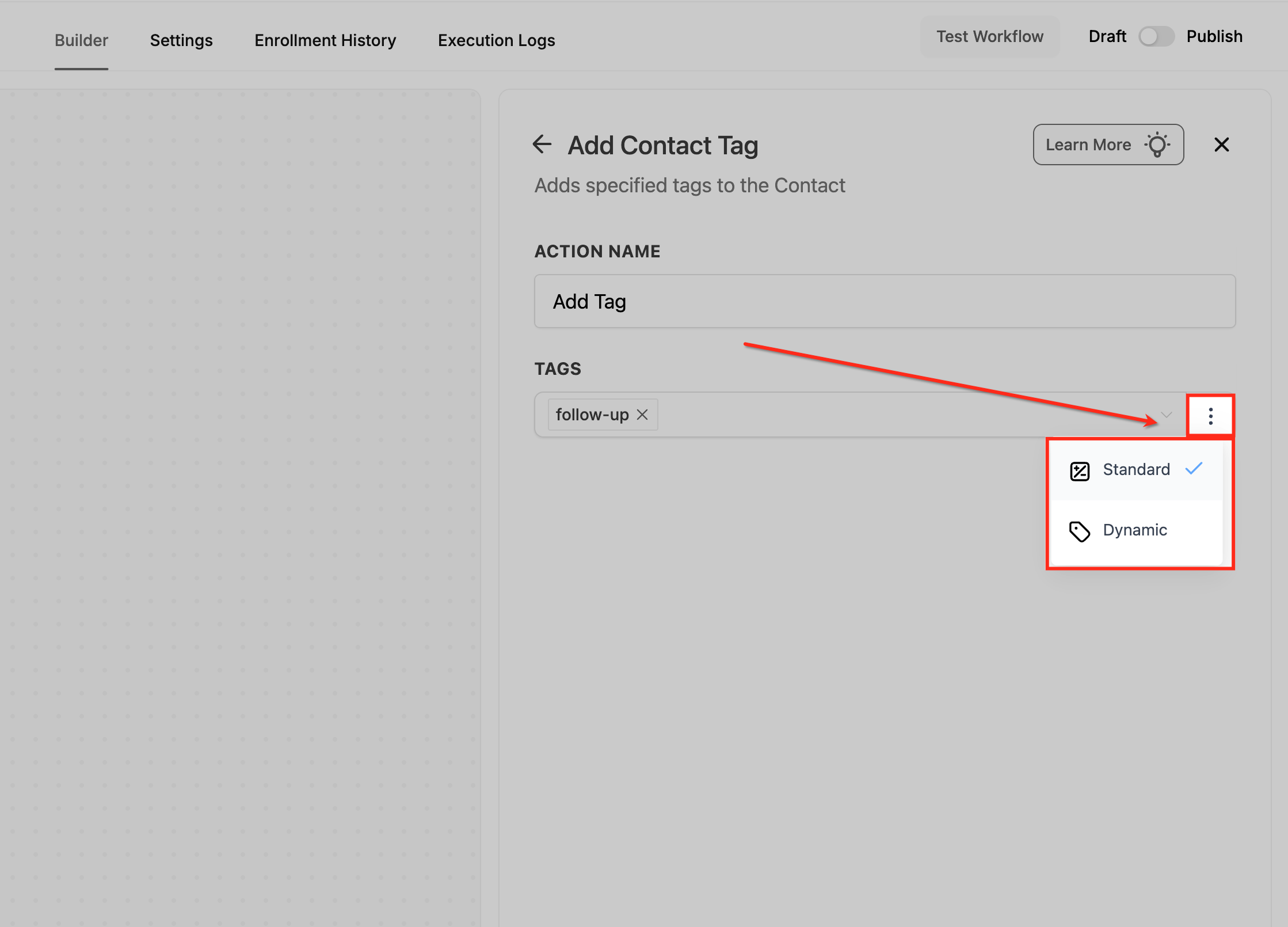Expand the Tags dropdown chevron

tap(1167, 415)
